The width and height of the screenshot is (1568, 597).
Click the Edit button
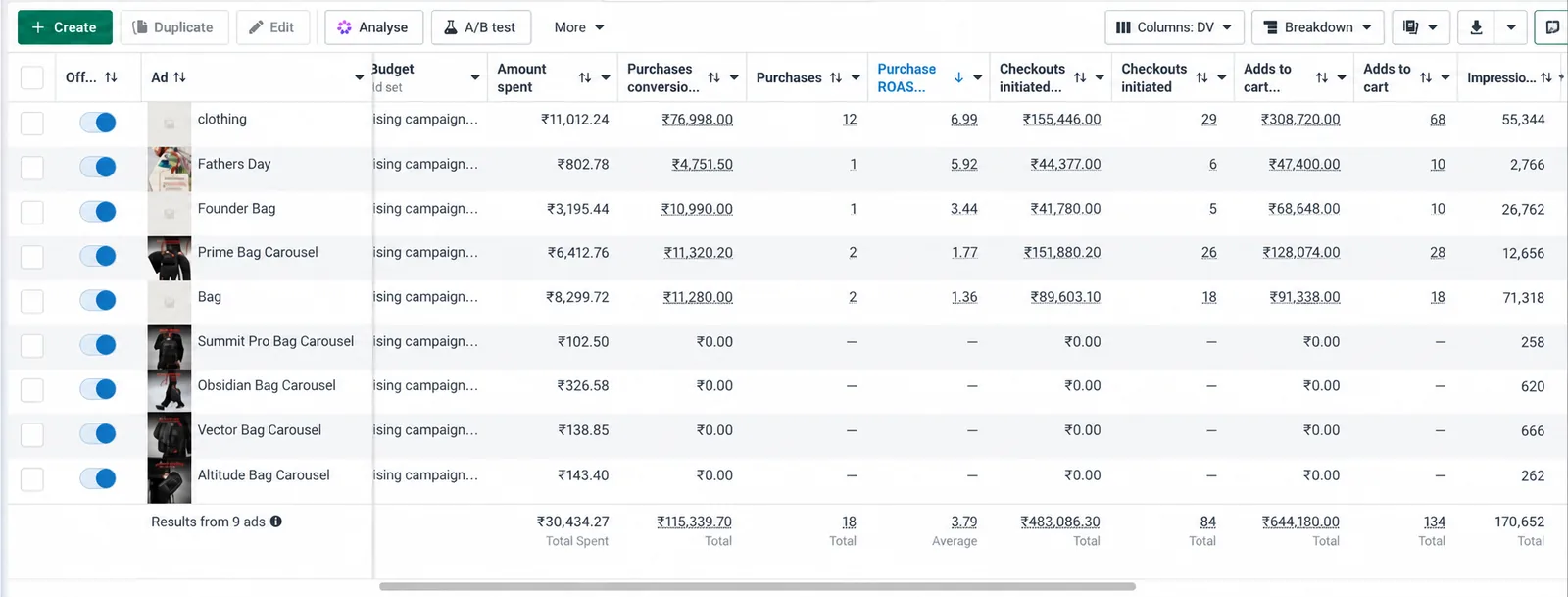(272, 27)
